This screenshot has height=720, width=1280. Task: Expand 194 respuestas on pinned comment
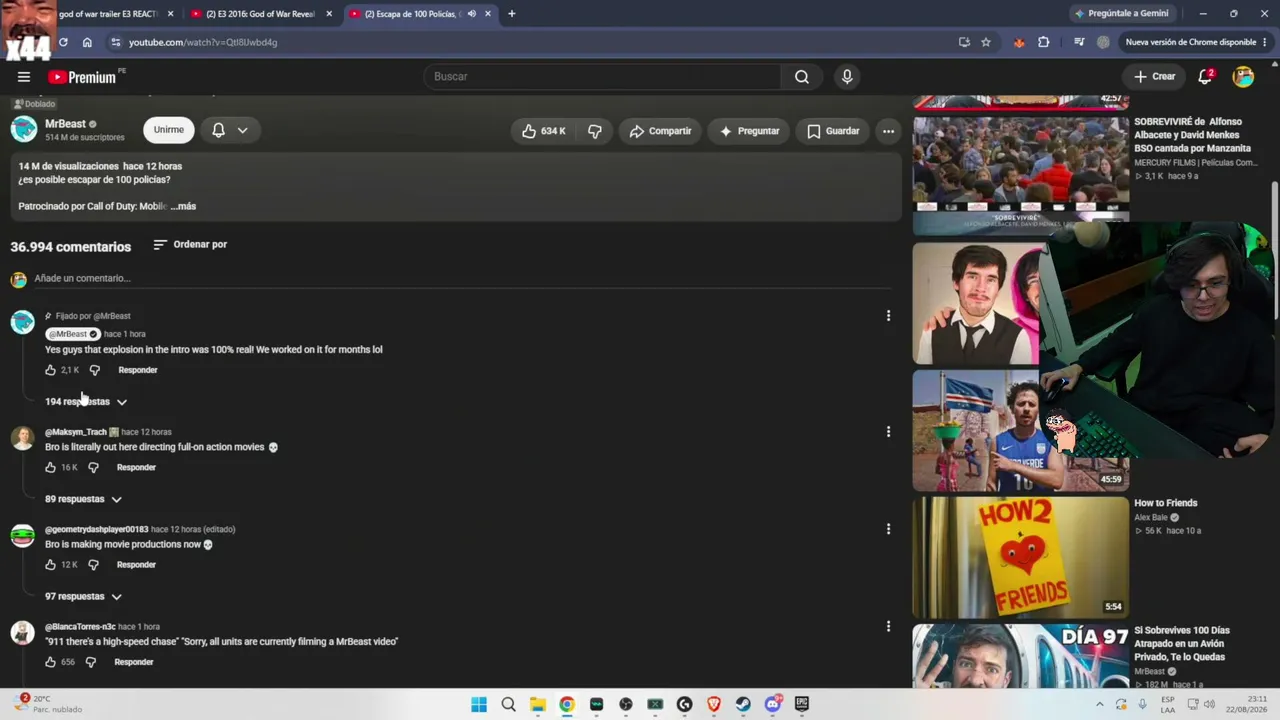coord(86,402)
